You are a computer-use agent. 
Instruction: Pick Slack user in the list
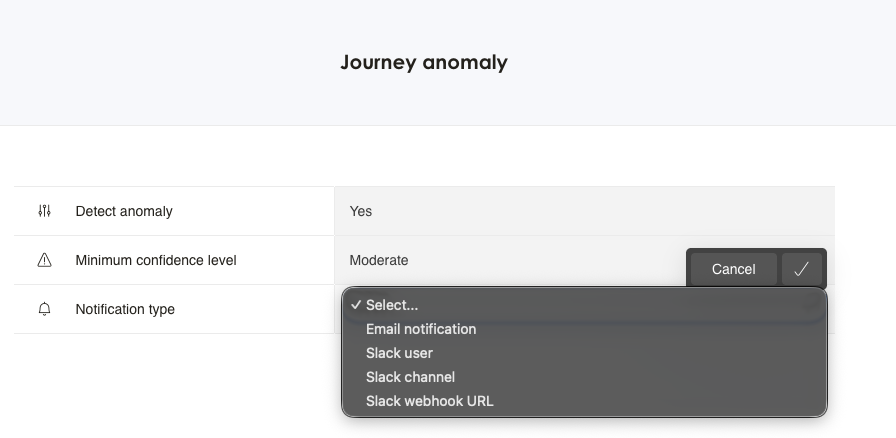point(399,353)
